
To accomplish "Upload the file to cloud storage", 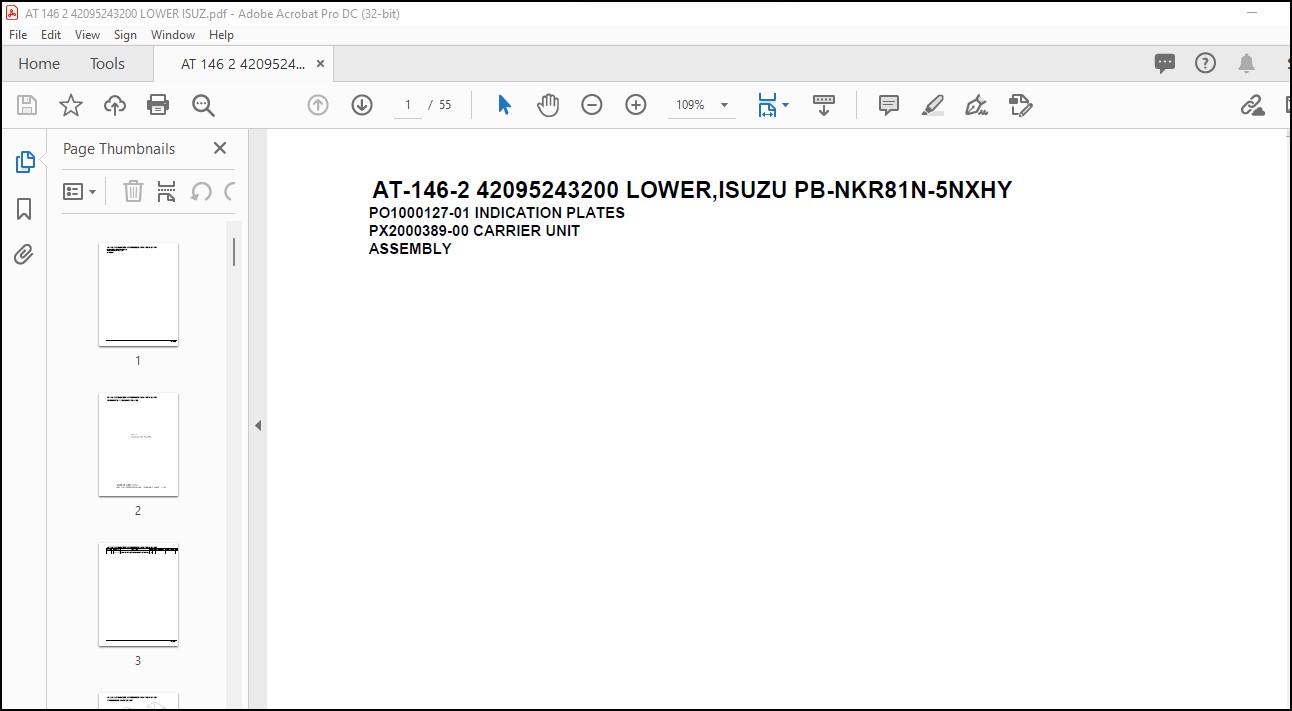I will click(115, 105).
